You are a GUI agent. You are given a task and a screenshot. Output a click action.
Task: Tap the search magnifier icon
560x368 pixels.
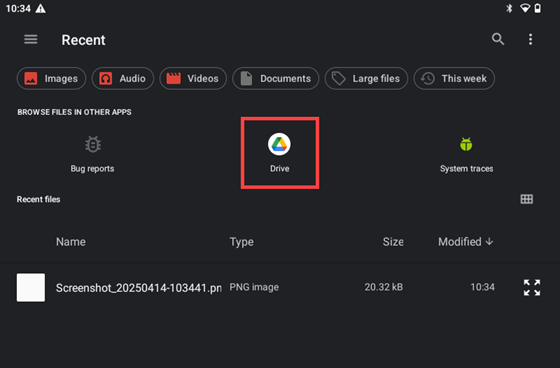pos(498,39)
